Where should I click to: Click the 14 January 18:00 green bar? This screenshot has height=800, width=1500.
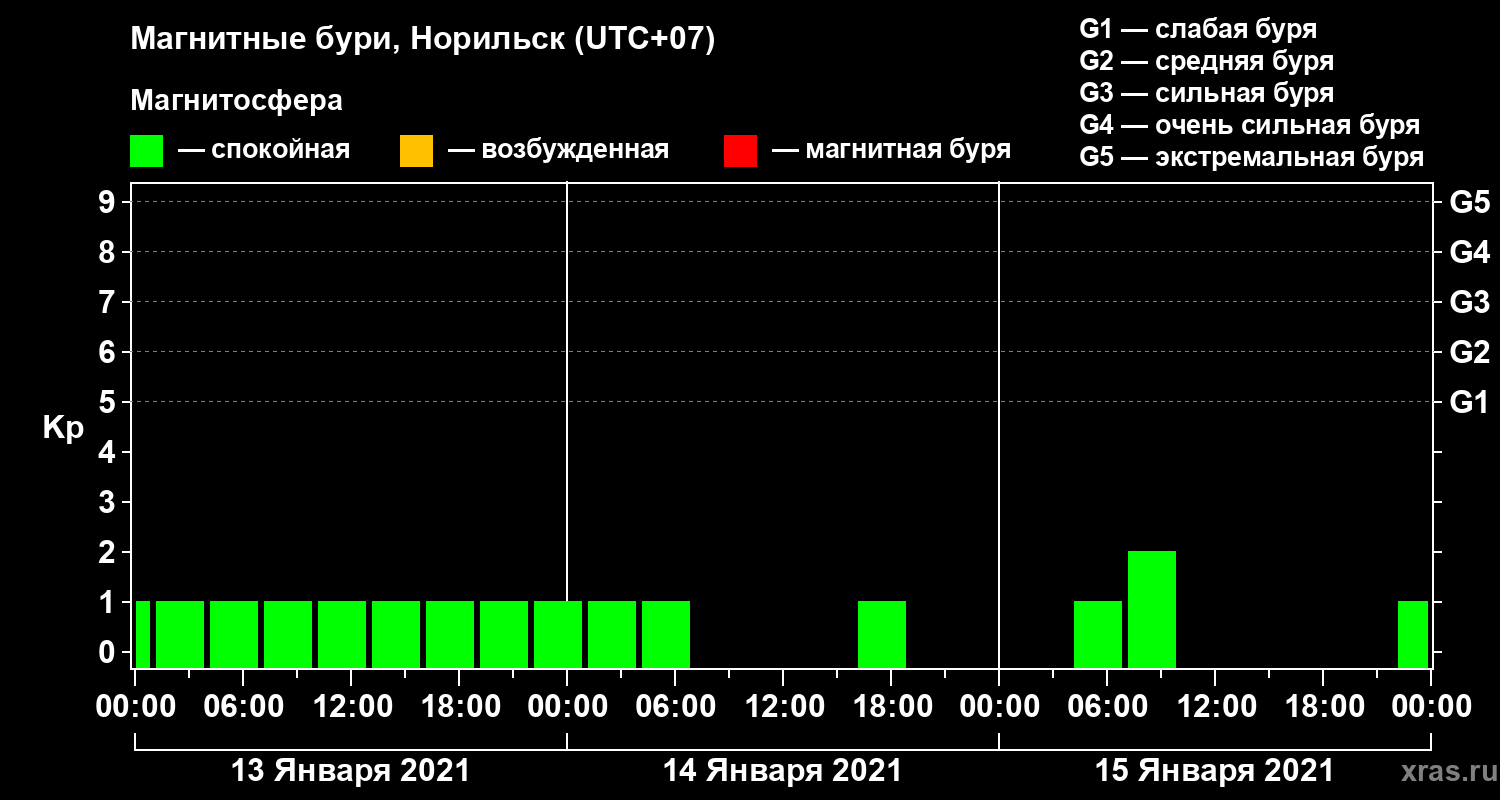tap(882, 634)
